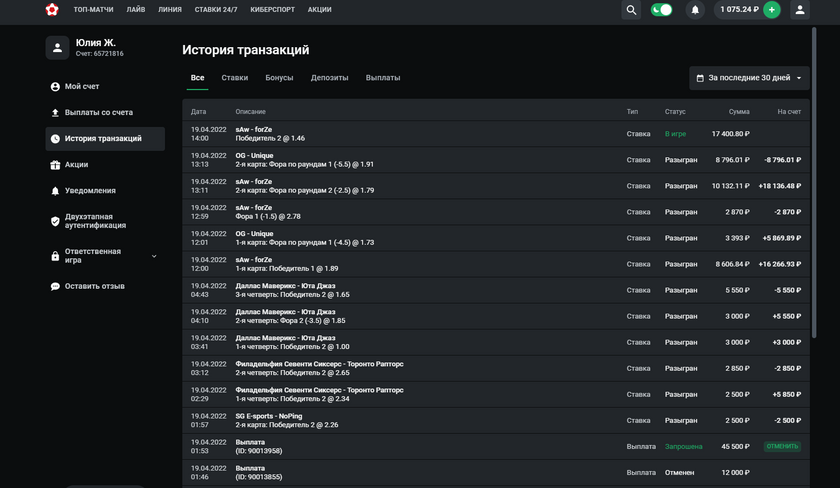Switch to the Ставки tab

click(x=234, y=78)
